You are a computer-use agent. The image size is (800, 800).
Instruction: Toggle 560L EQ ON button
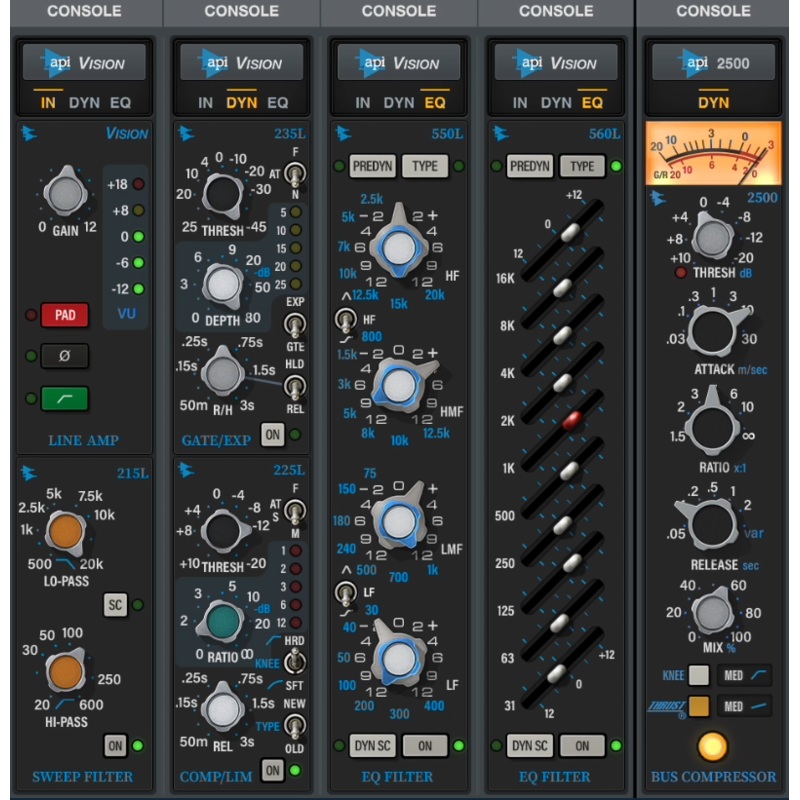(x=582, y=745)
